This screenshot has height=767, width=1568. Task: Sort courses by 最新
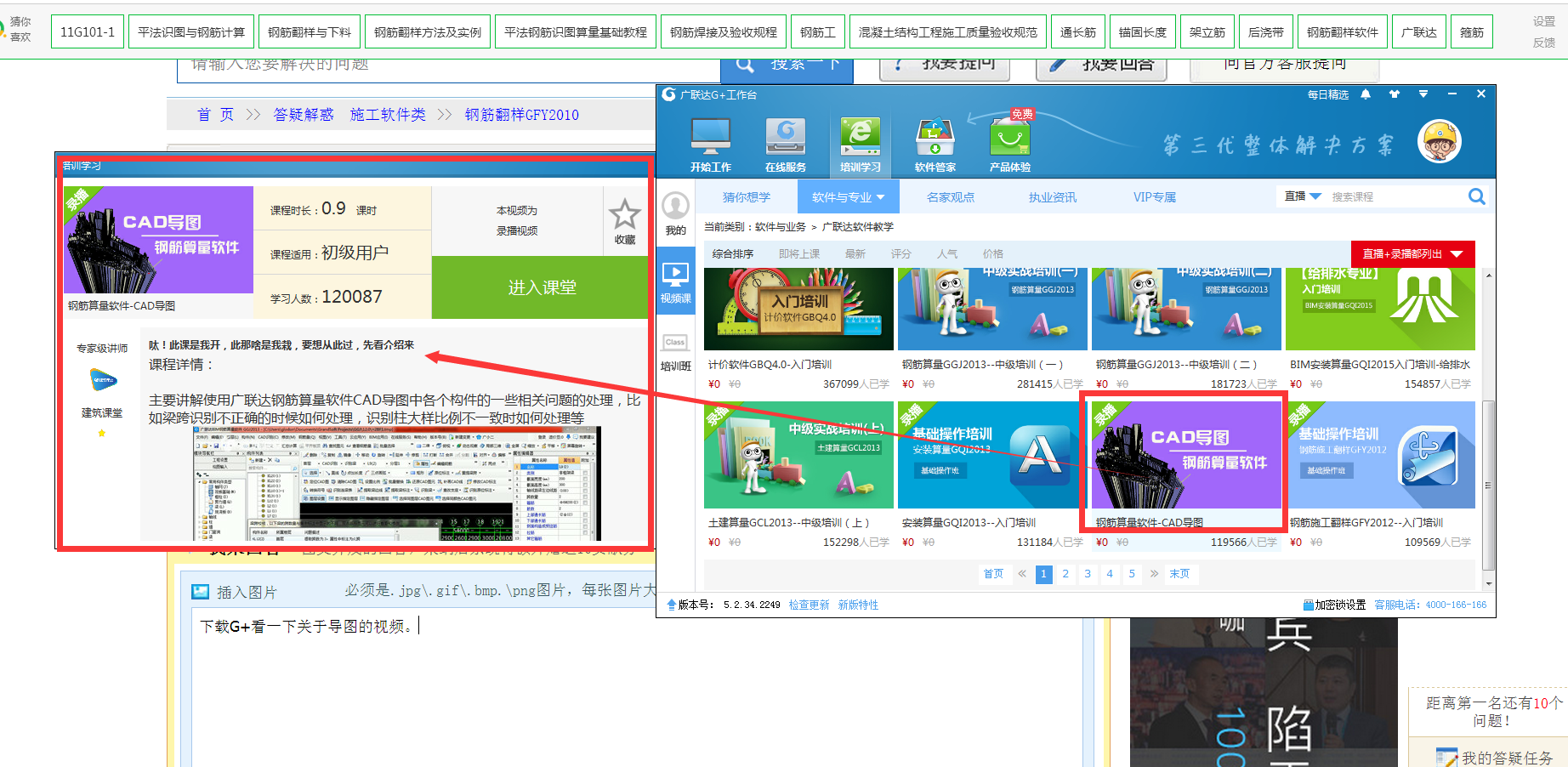(x=855, y=254)
